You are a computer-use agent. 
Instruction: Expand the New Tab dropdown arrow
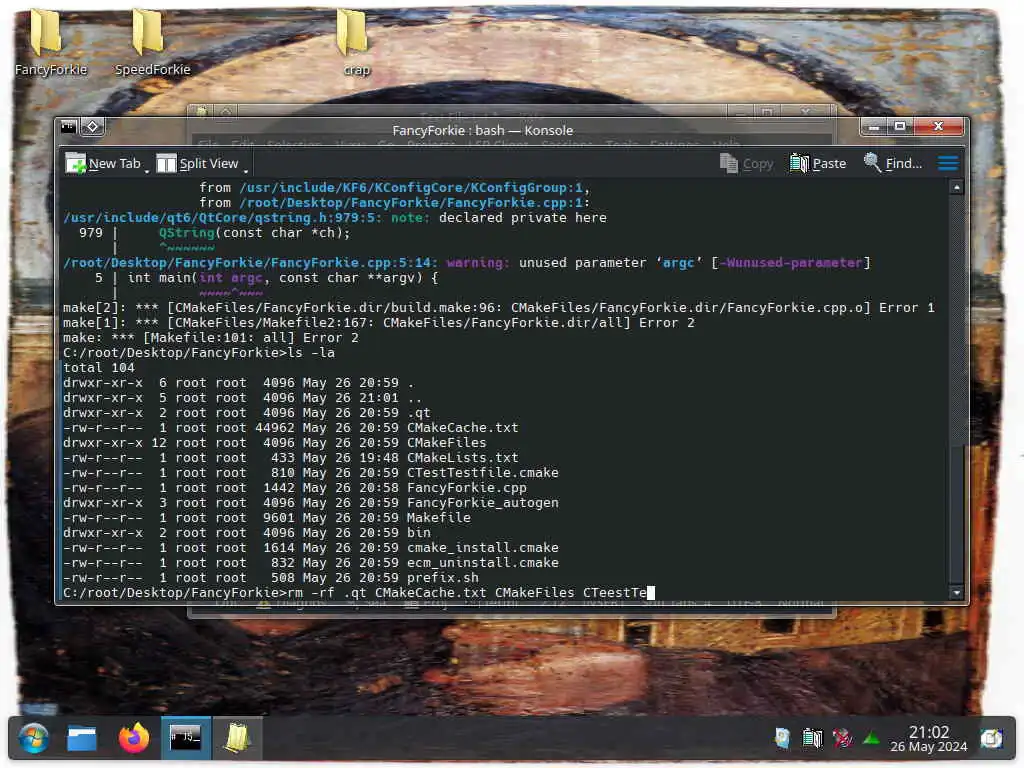[147, 170]
